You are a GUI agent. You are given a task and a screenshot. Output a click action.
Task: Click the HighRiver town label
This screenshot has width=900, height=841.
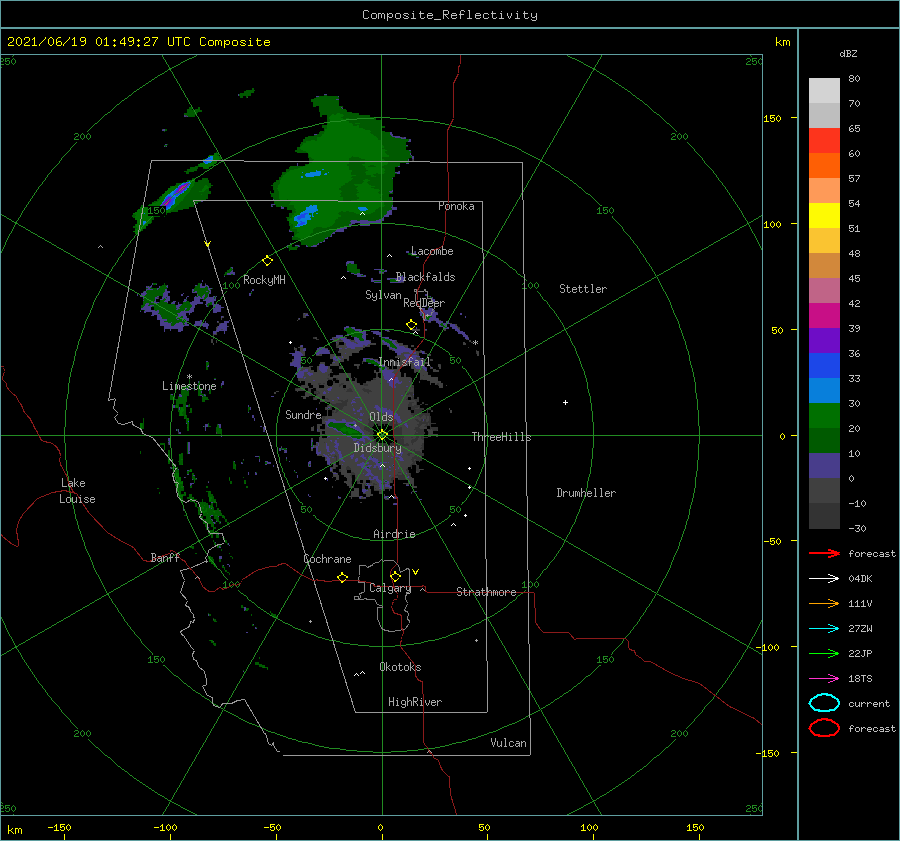[x=414, y=702]
